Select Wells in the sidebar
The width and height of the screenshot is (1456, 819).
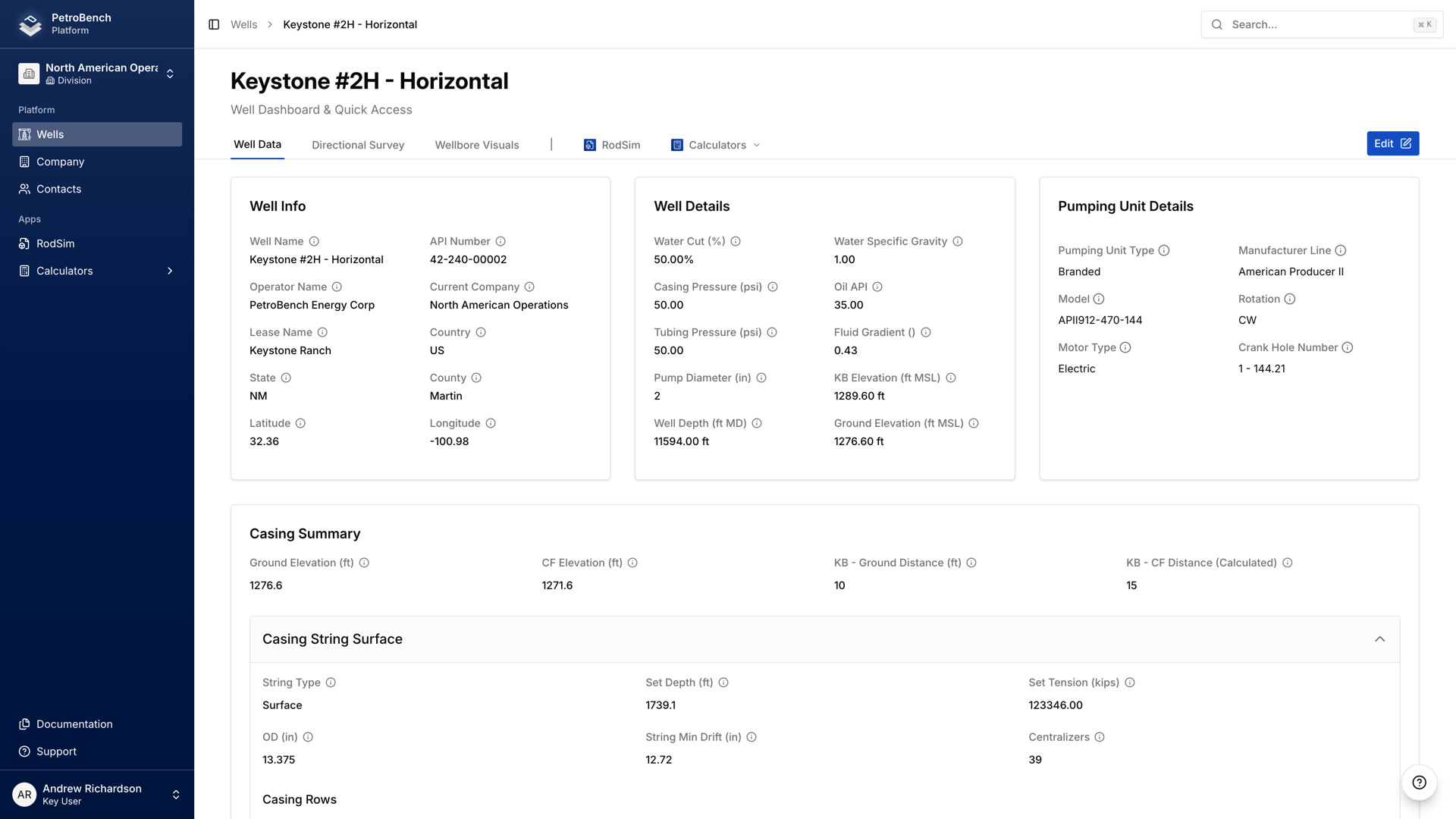pyautogui.click(x=97, y=134)
